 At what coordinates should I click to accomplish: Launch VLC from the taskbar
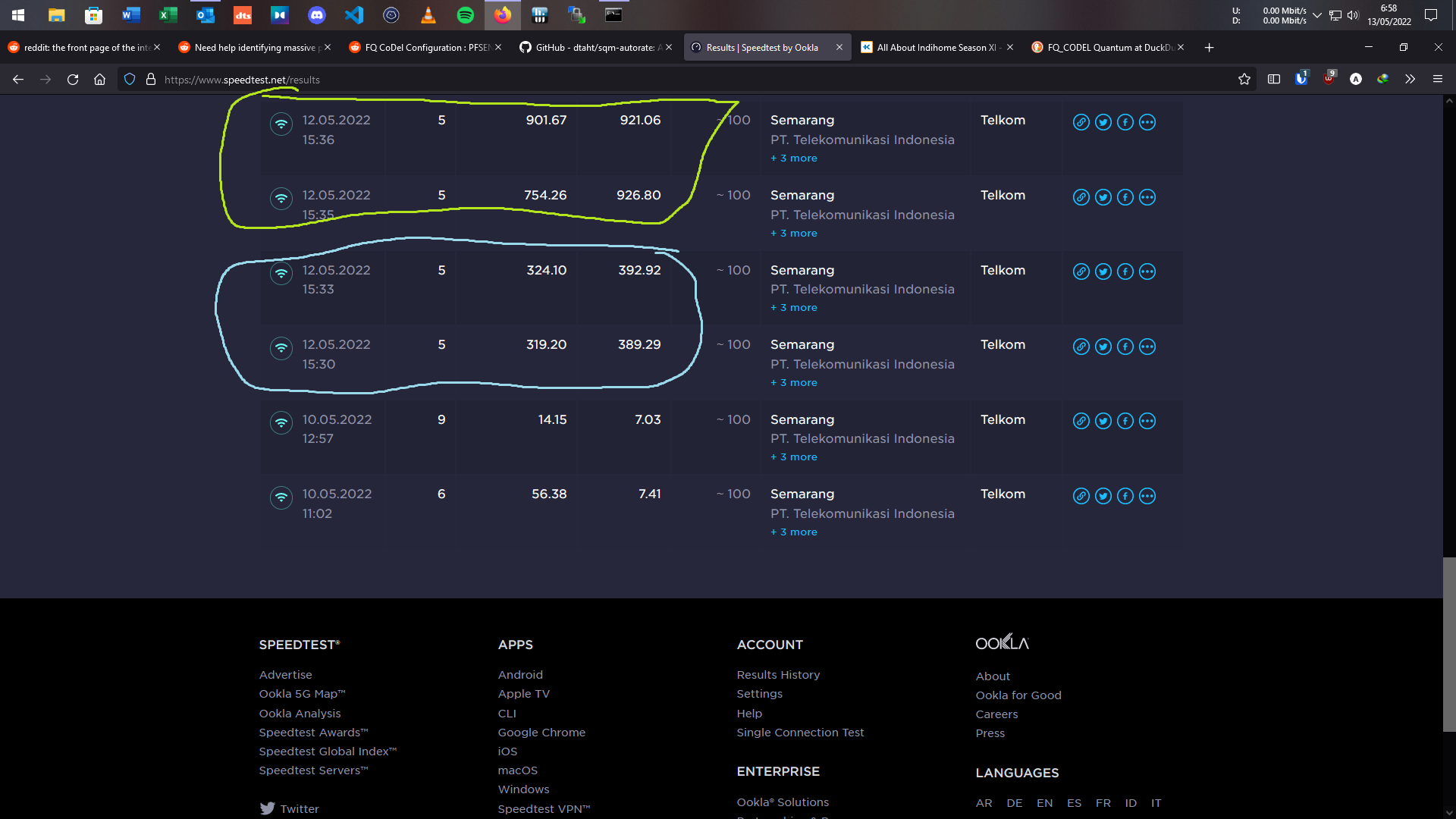428,14
